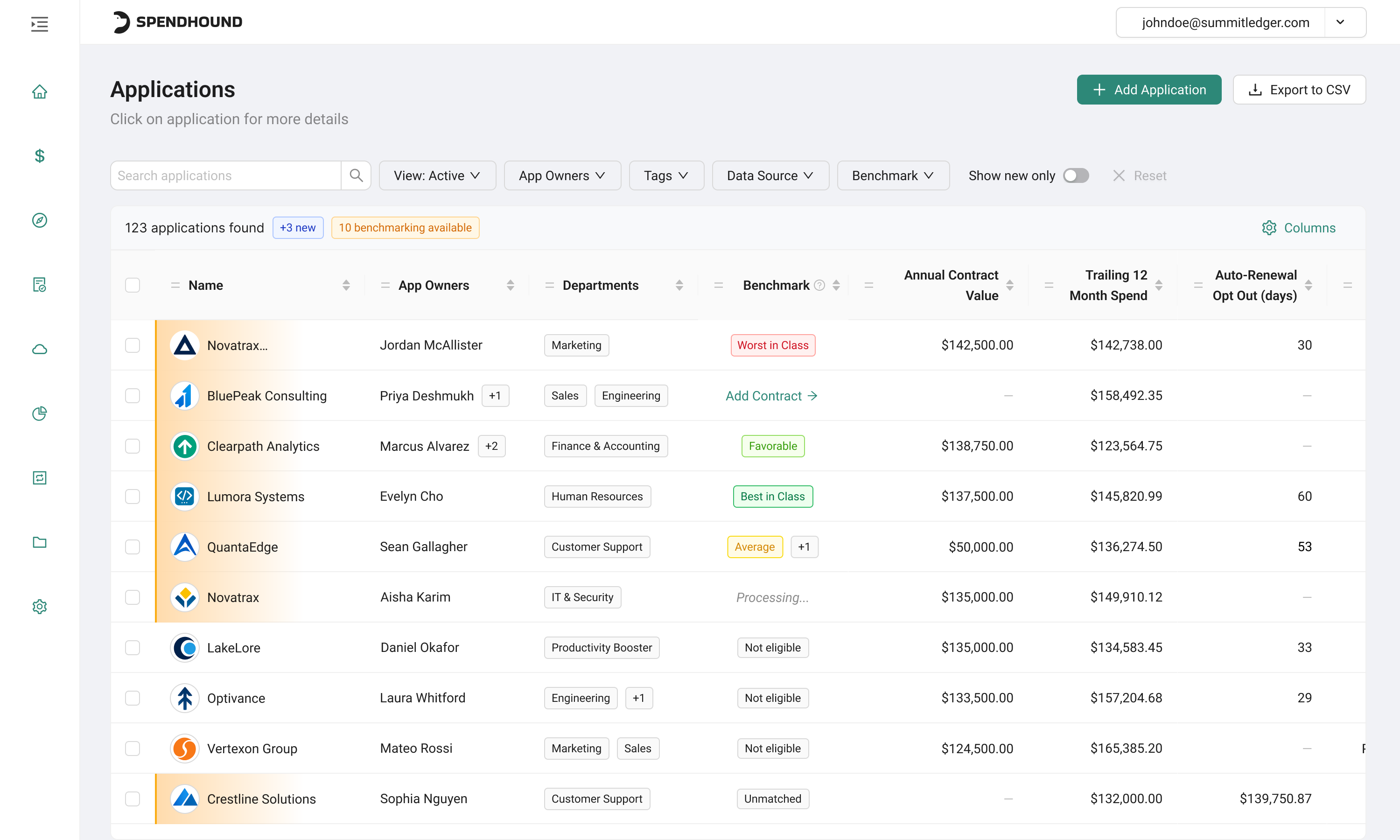This screenshot has height=840, width=1400.
Task: Open the document check icon in sidebar
Action: click(x=39, y=285)
